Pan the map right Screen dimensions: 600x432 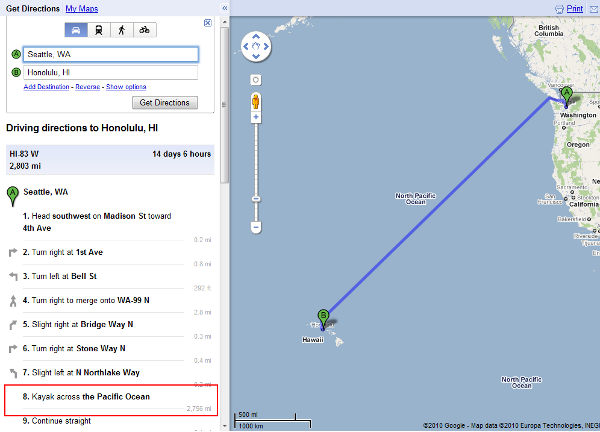266,46
